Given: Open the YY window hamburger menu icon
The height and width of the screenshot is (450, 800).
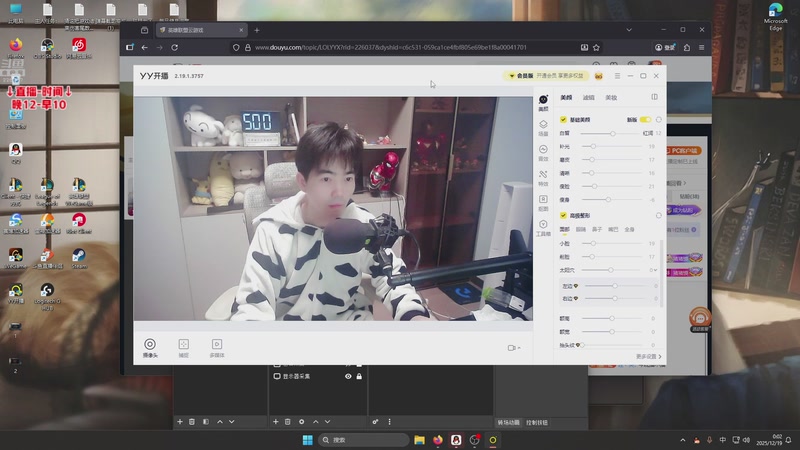Looking at the screenshot, I should (617, 76).
